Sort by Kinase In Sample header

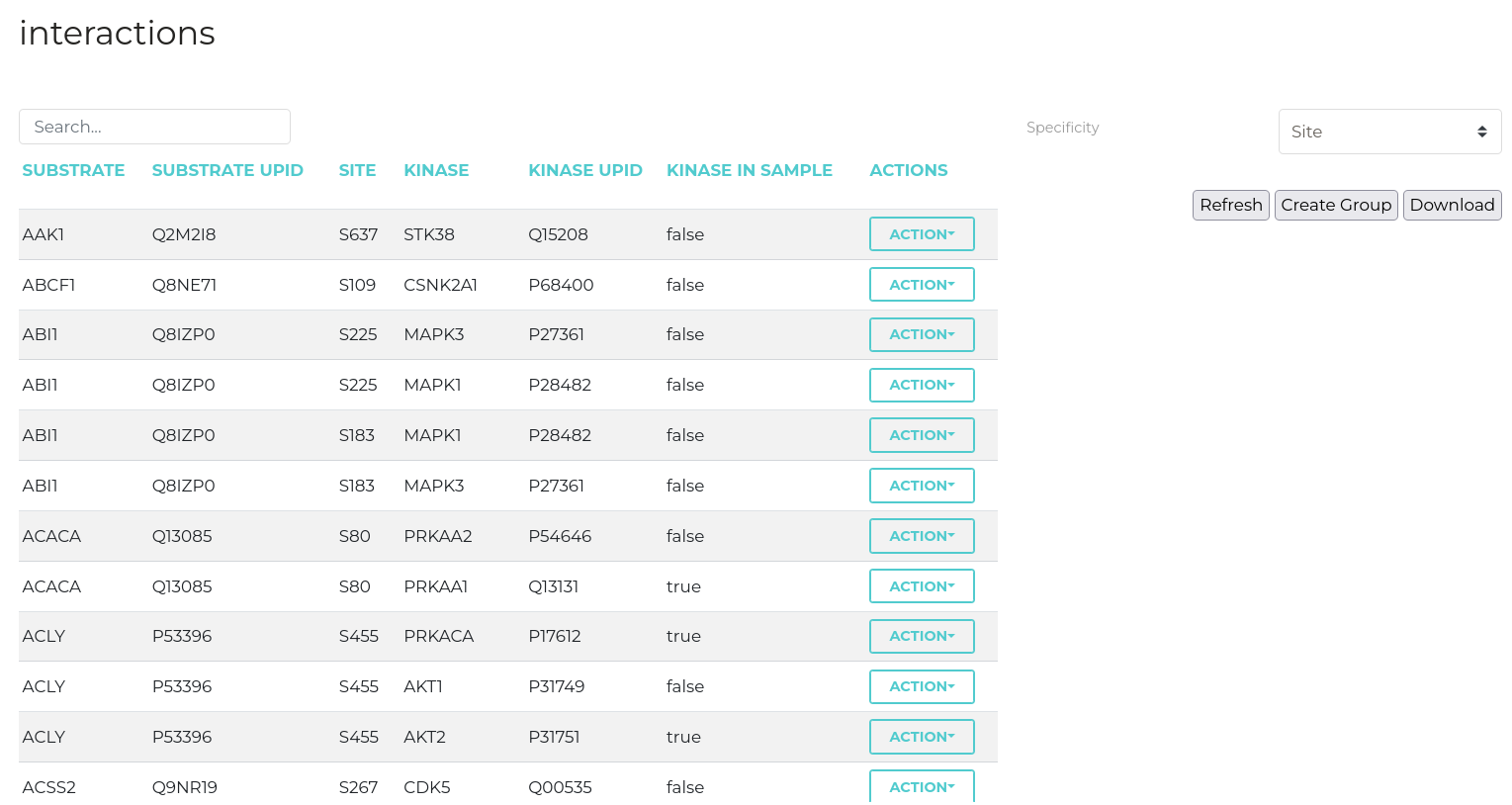click(749, 170)
